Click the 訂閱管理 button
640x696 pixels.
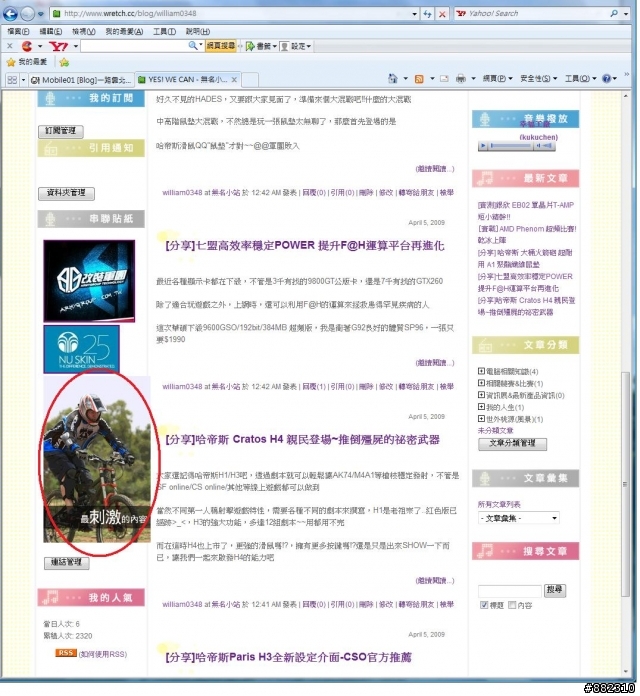pos(61,131)
